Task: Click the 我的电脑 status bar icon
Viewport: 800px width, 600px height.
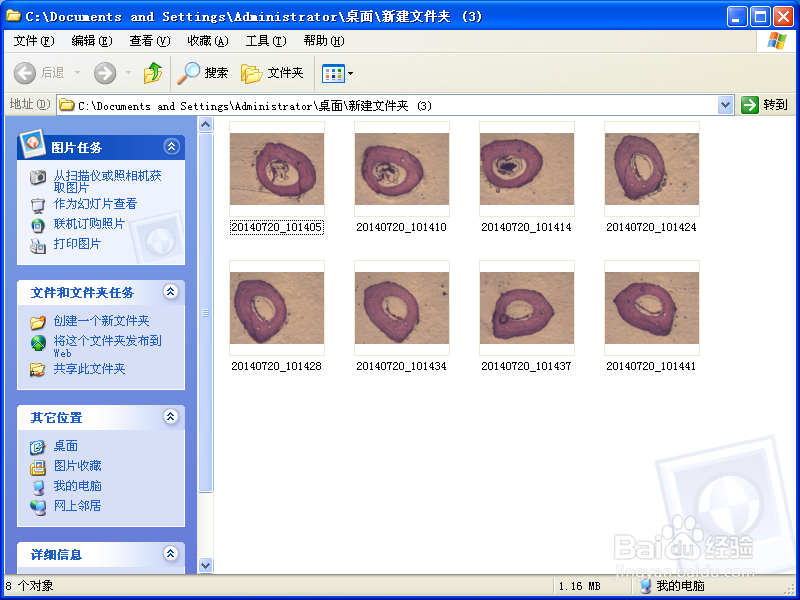Action: [x=645, y=586]
